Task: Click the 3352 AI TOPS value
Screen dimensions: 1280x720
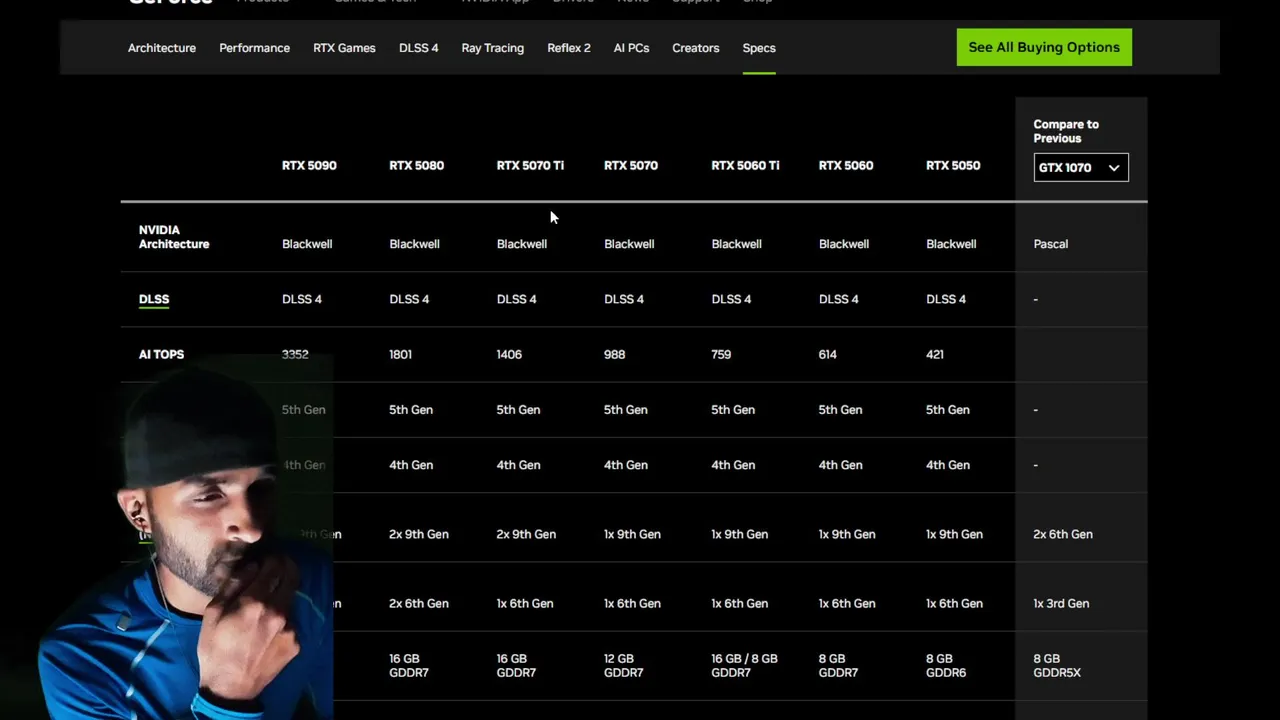Action: click(295, 354)
